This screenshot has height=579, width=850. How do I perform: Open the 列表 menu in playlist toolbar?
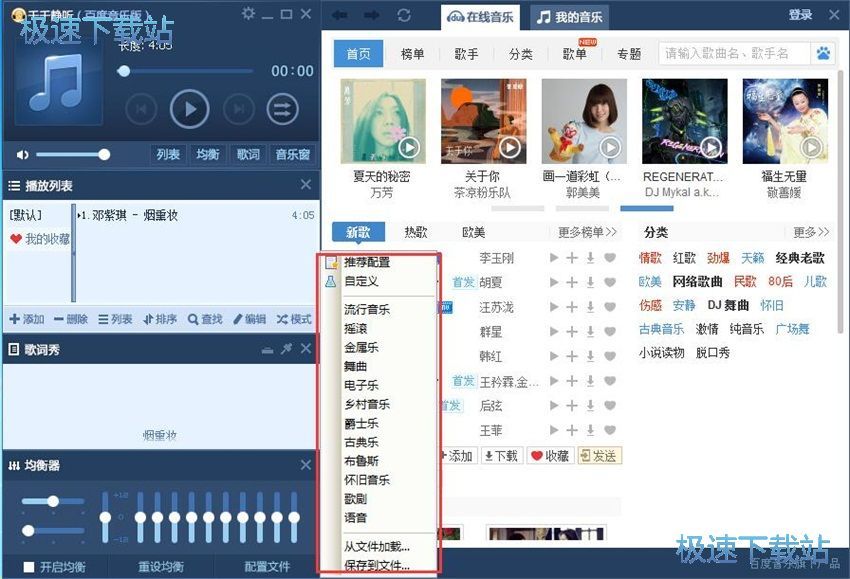click(115, 319)
